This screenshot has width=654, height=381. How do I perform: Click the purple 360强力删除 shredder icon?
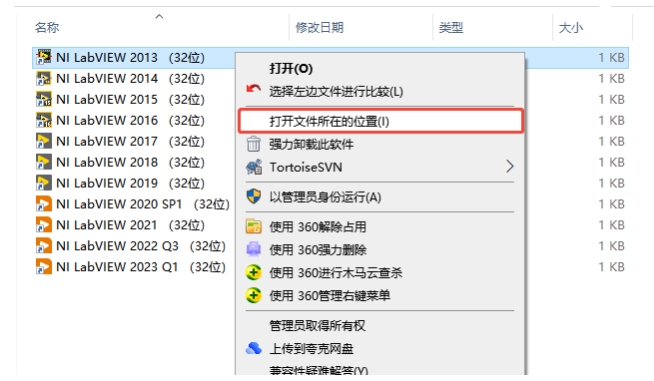point(254,249)
